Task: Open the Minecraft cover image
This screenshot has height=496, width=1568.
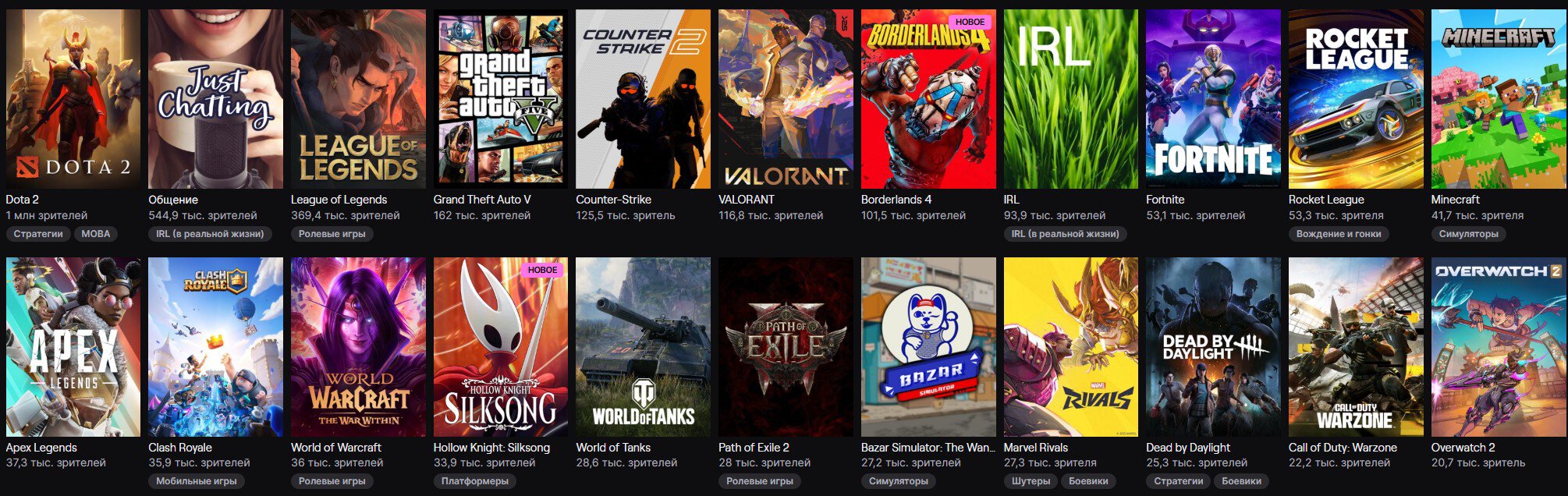Action: tap(1499, 99)
